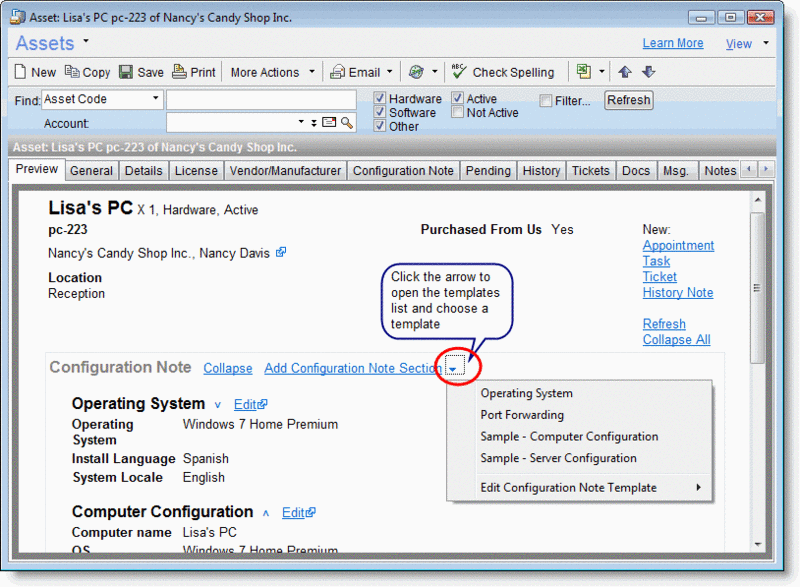Print the asset record
The height and width of the screenshot is (587, 800).
click(x=193, y=71)
